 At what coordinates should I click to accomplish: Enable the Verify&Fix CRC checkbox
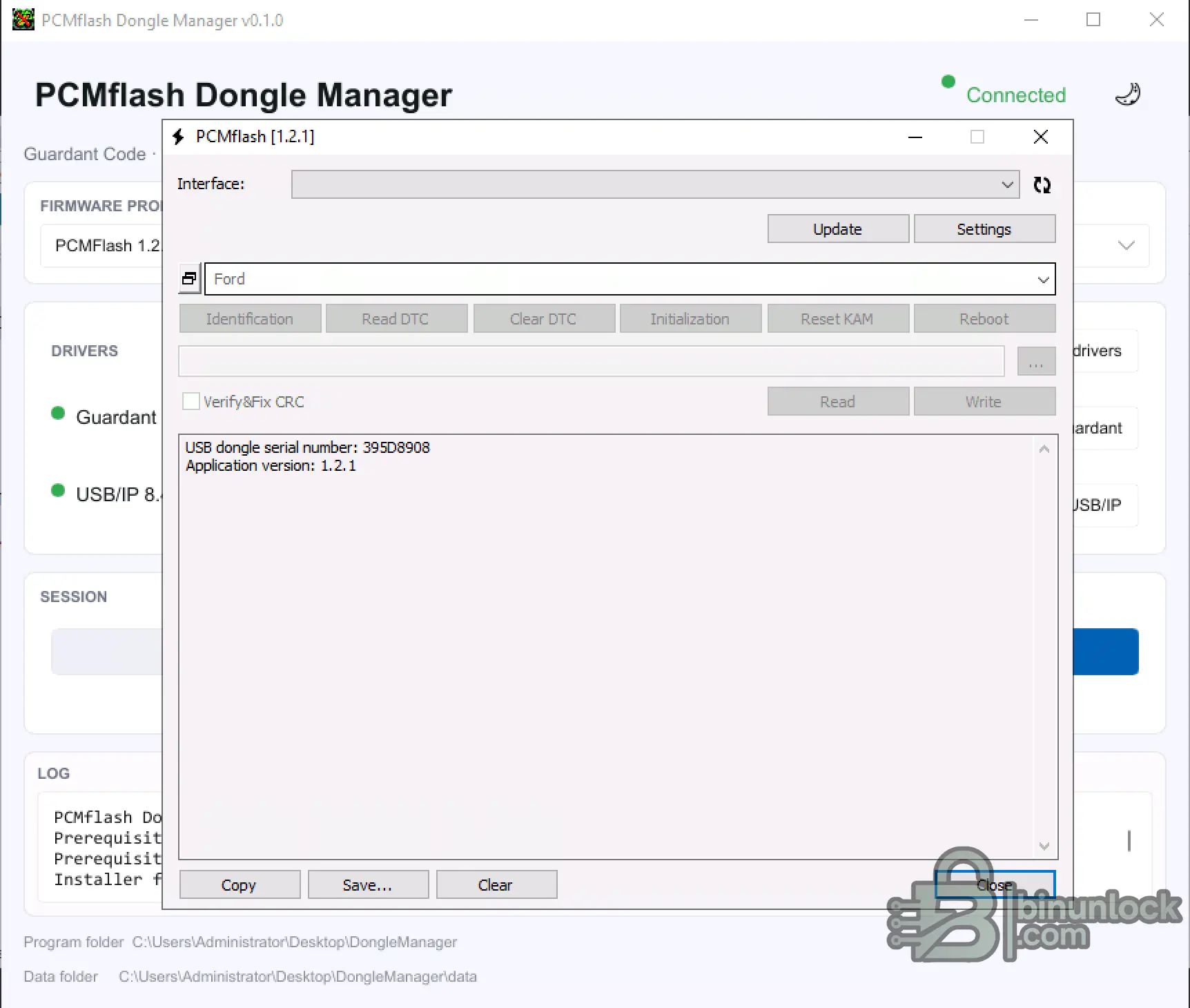pyautogui.click(x=191, y=401)
